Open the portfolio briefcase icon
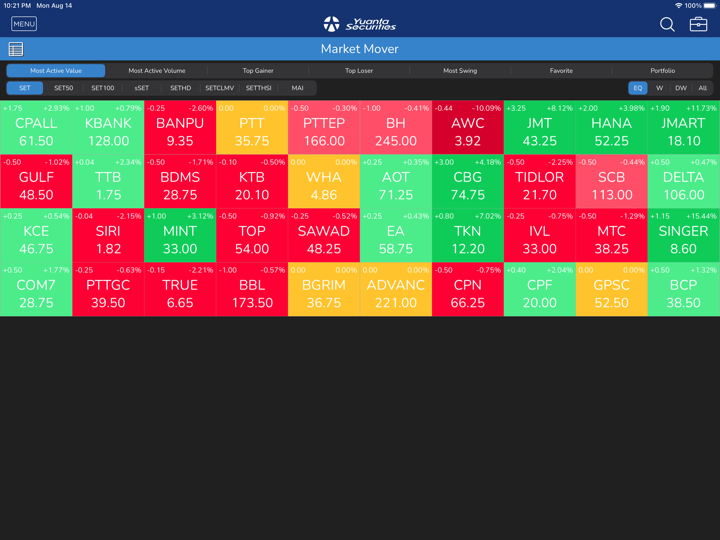The image size is (720, 540). 698,24
